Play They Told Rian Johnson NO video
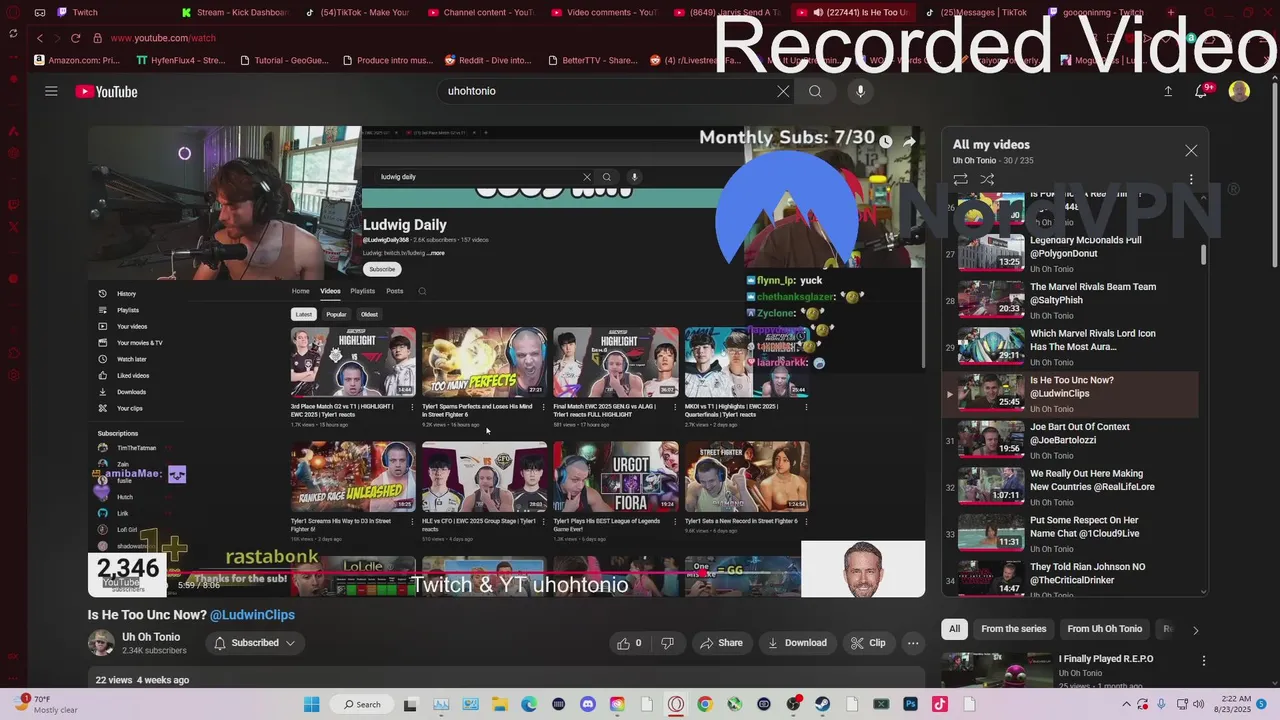 pyautogui.click(x=1070, y=580)
